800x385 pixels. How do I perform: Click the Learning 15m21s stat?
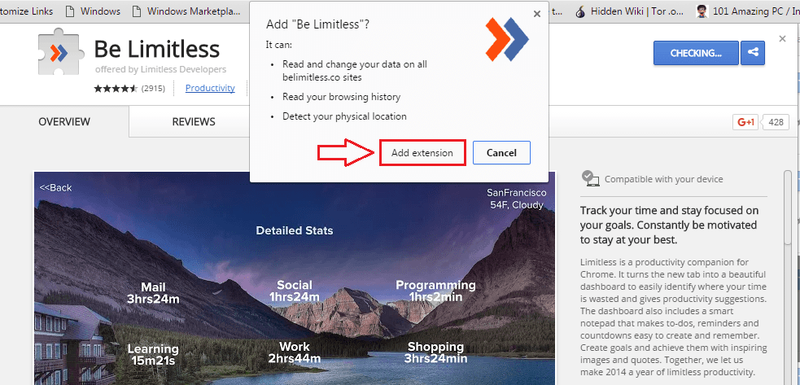point(153,355)
